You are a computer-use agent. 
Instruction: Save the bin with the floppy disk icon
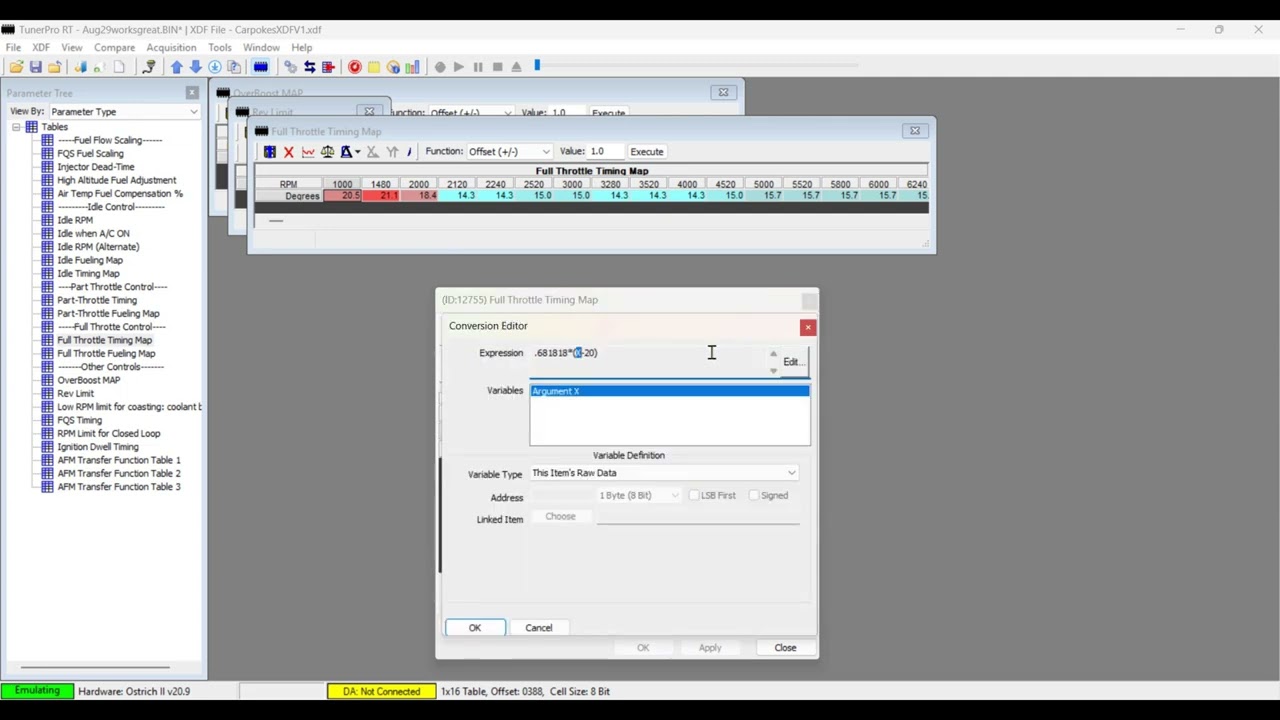(35, 67)
